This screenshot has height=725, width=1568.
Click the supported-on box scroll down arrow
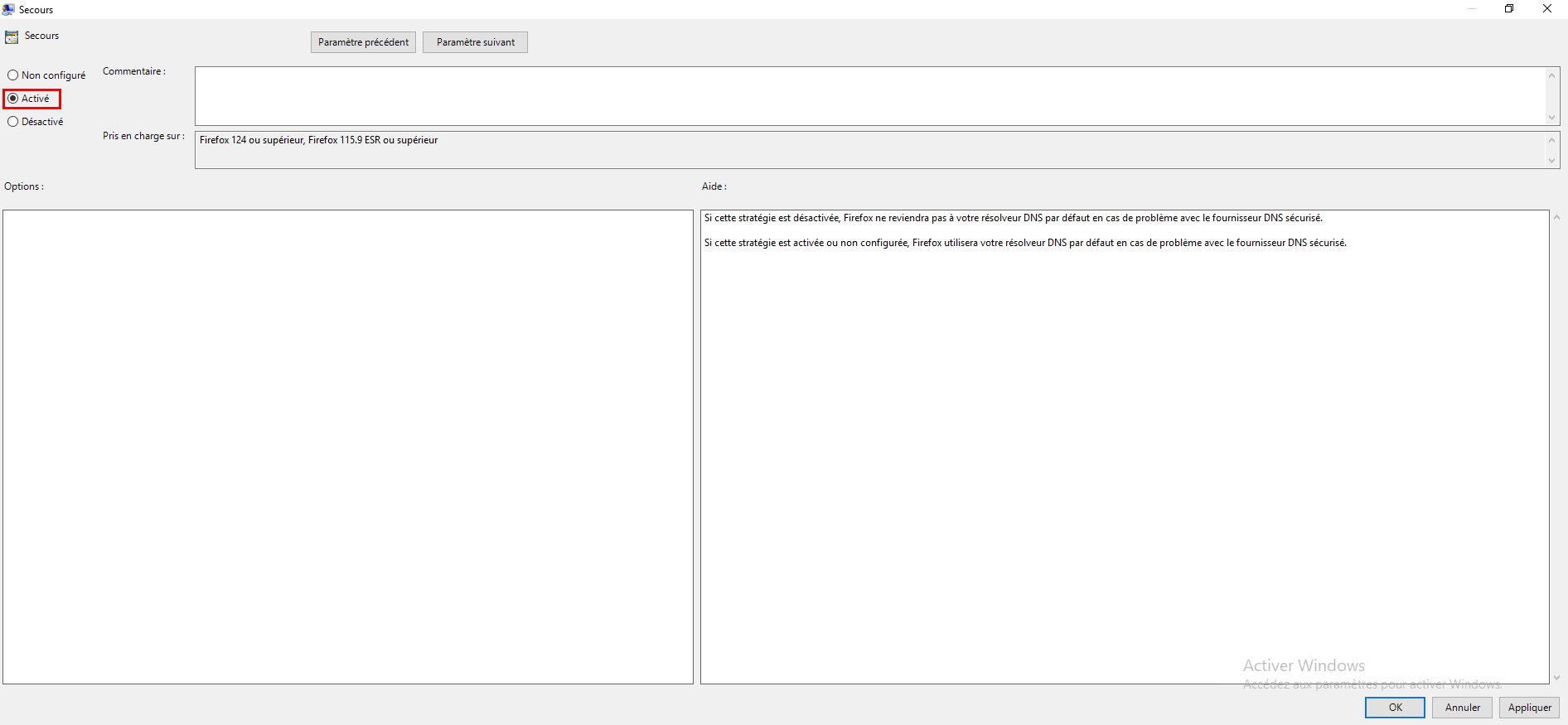pyautogui.click(x=1552, y=161)
